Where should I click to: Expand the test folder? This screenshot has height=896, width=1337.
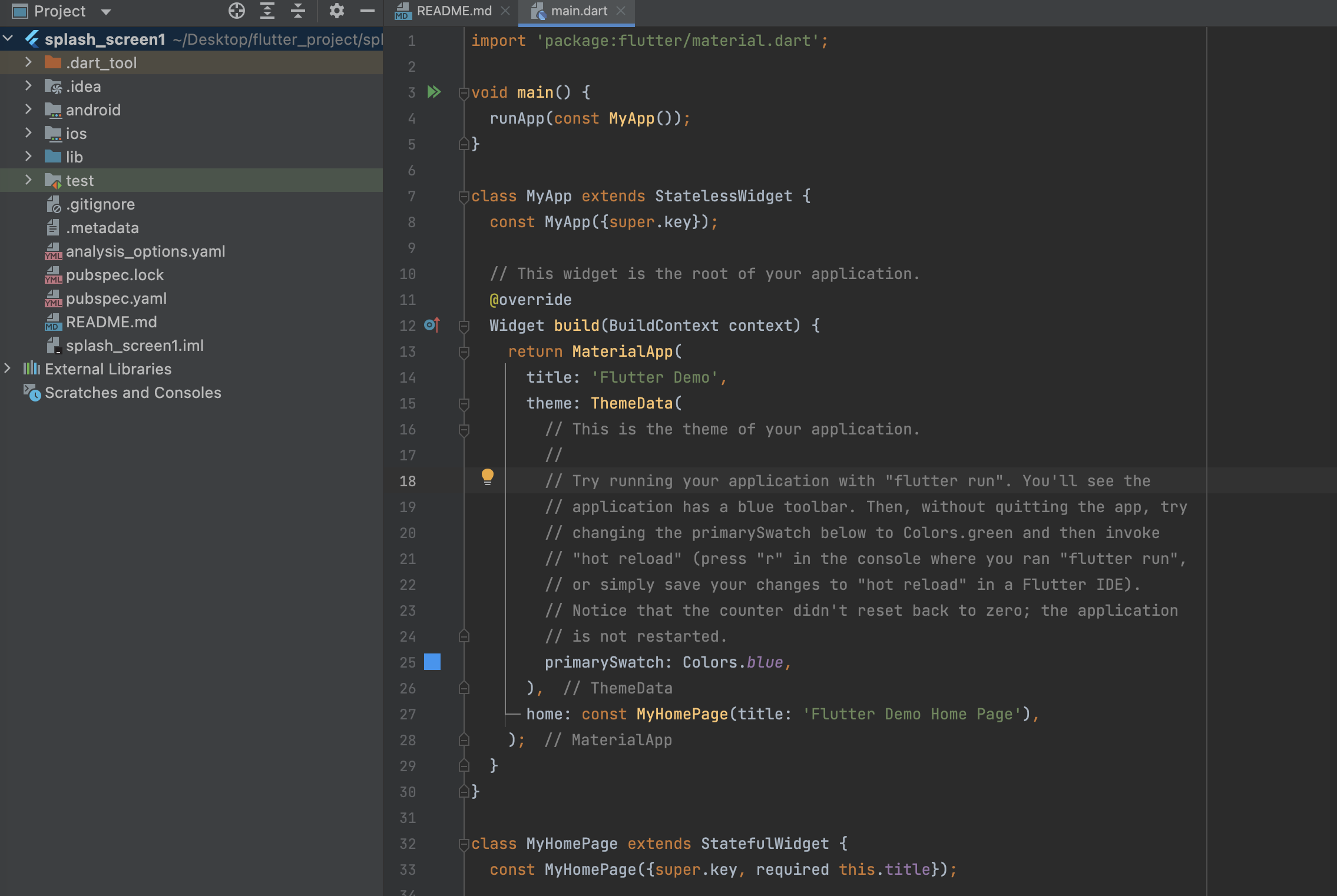pos(28,180)
